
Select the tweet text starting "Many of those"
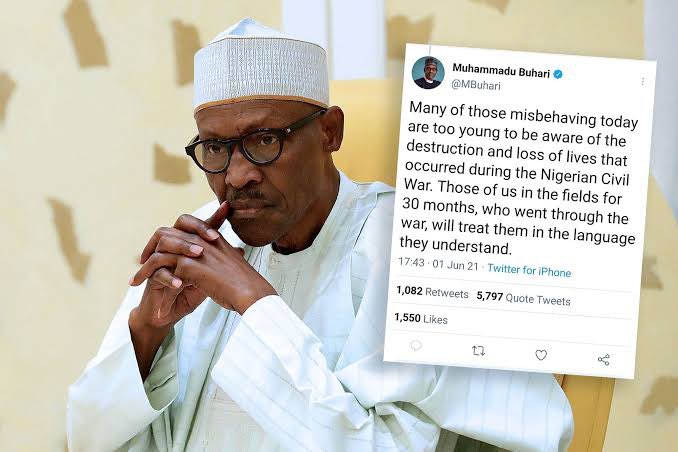(x=518, y=180)
